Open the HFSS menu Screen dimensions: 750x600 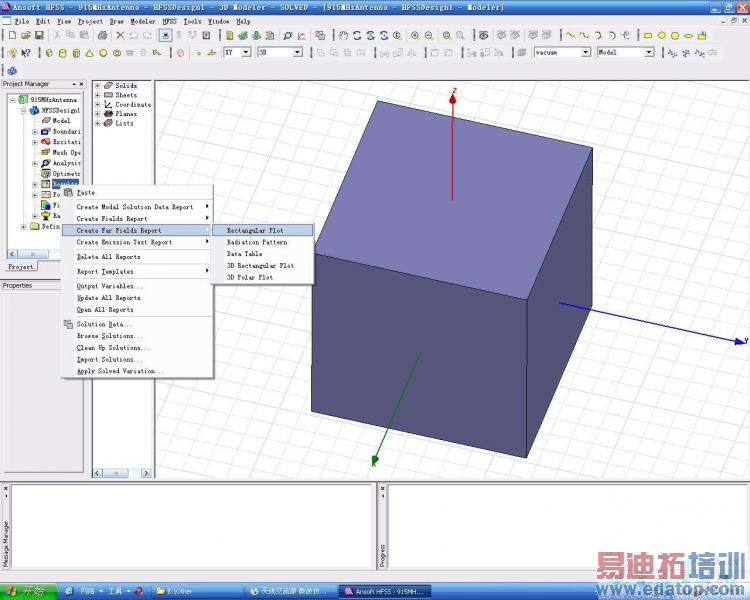169,22
